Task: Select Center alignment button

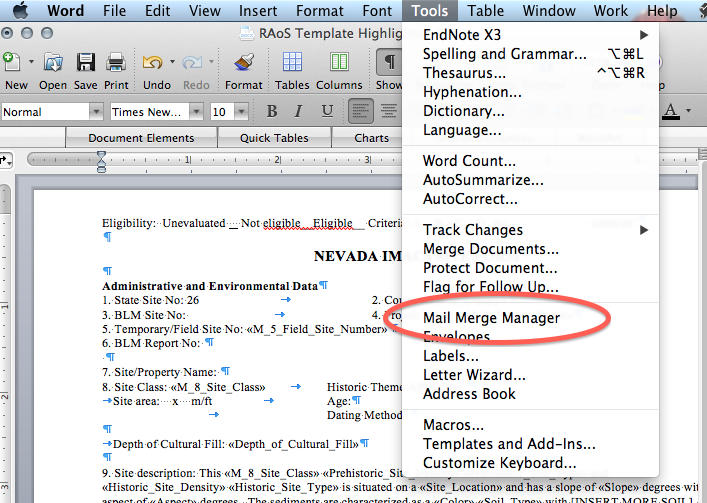Action: pos(388,111)
